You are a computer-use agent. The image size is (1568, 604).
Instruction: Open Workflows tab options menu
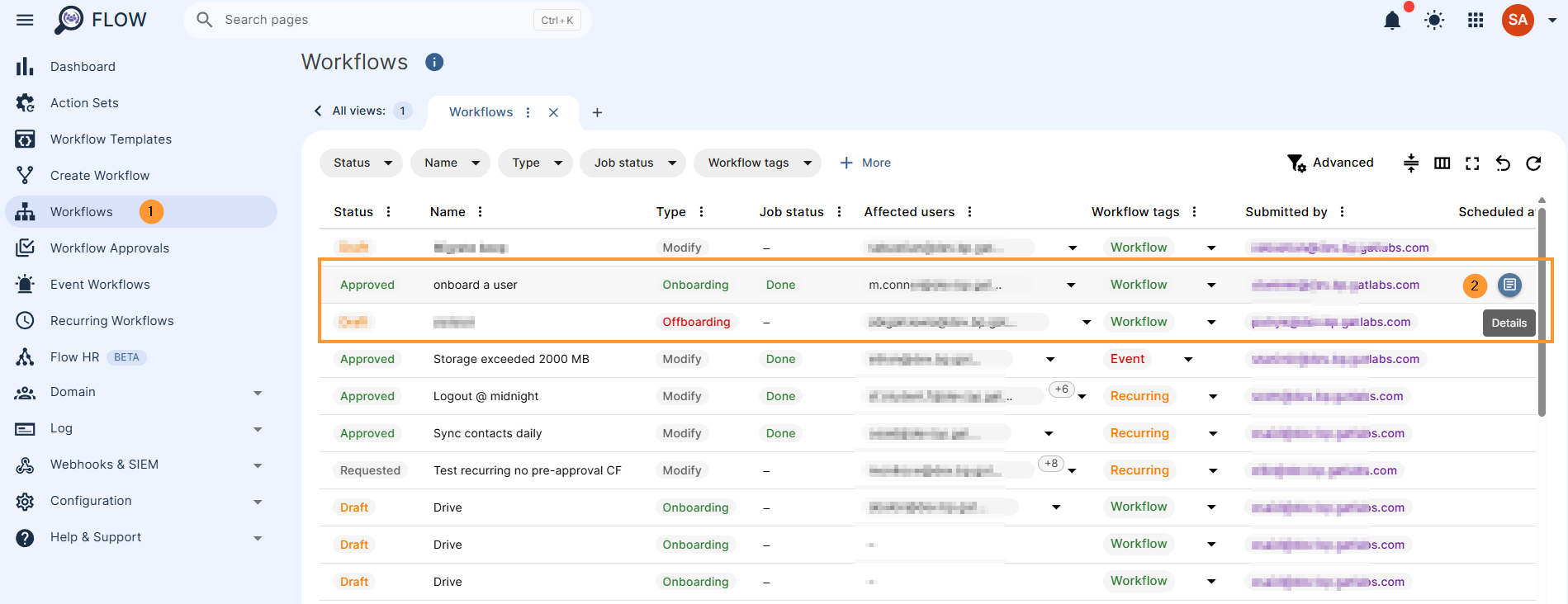tap(528, 112)
